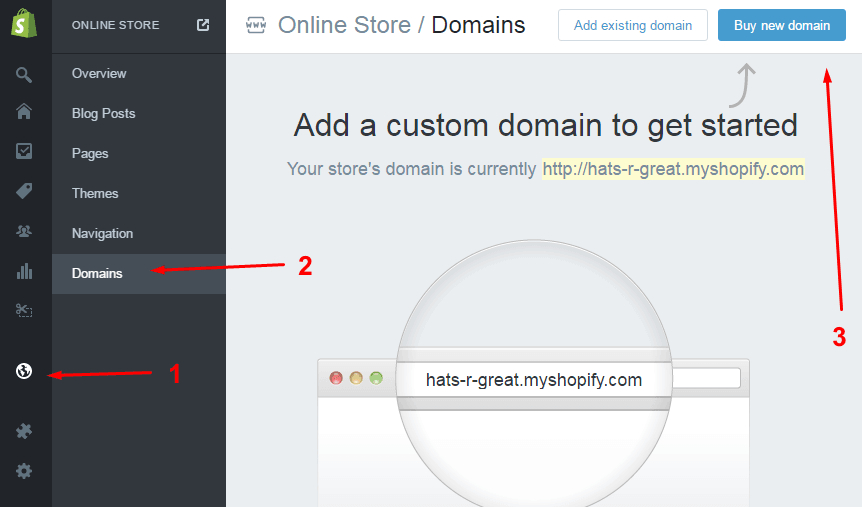The width and height of the screenshot is (862, 507).
Task: Open Themes section
Action: tap(95, 194)
